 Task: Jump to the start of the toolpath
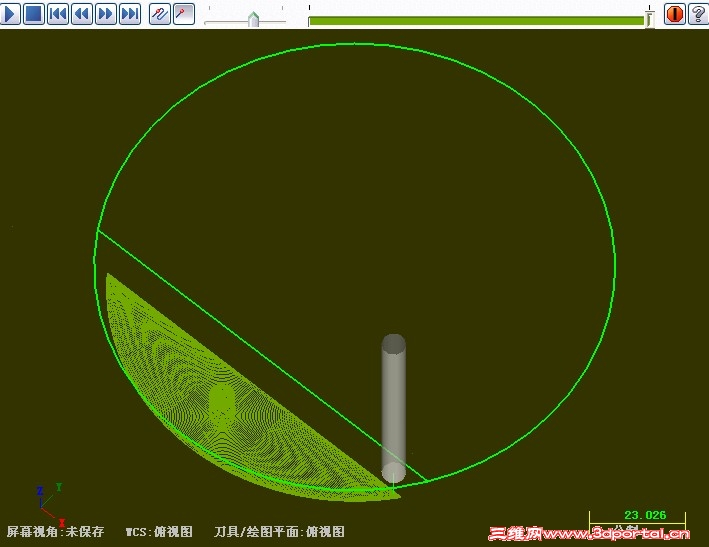click(x=58, y=14)
